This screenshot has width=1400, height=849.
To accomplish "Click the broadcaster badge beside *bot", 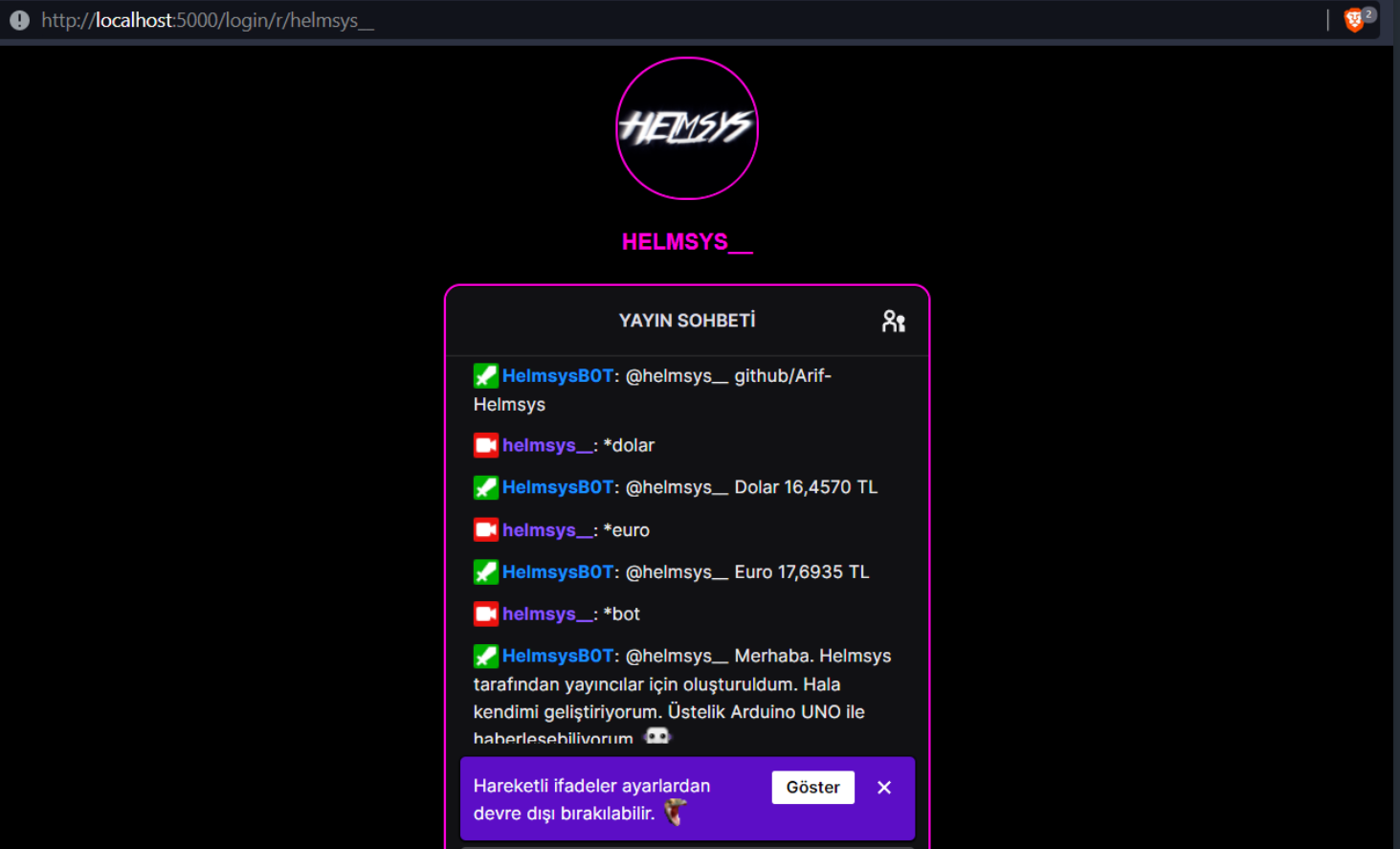I will (x=486, y=614).
